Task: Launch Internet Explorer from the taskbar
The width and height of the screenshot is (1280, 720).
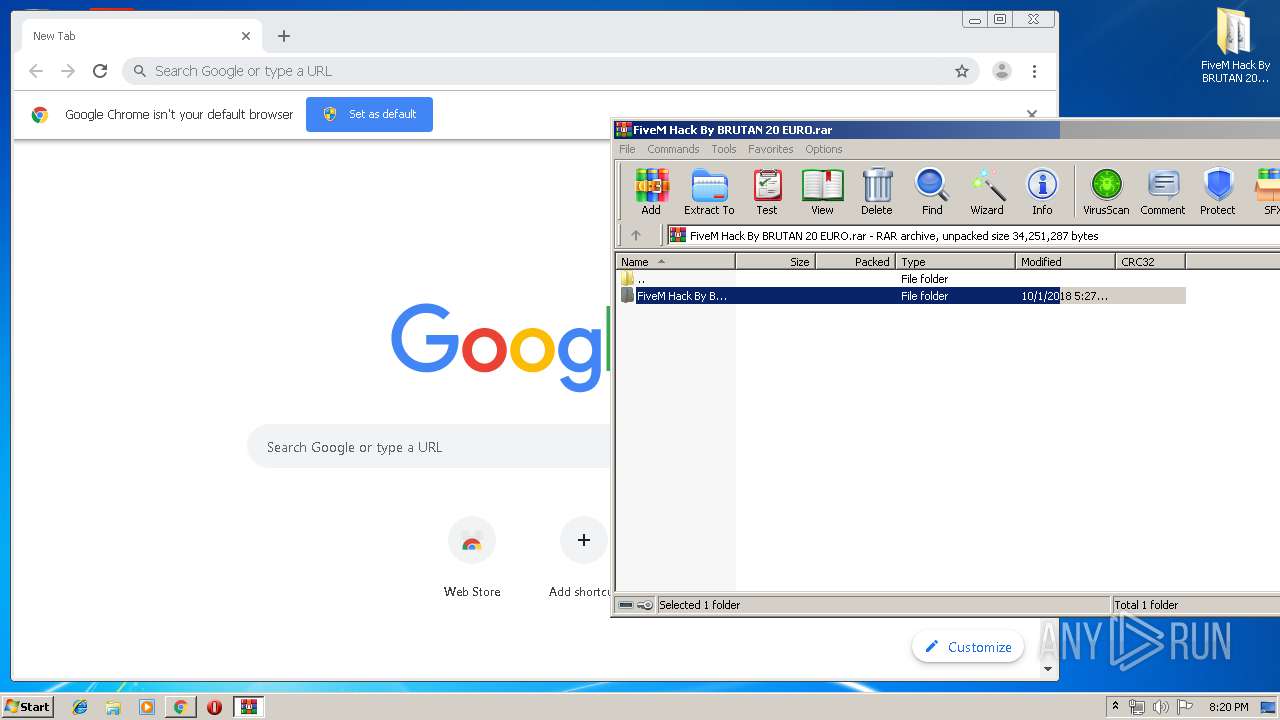Action: [80, 707]
